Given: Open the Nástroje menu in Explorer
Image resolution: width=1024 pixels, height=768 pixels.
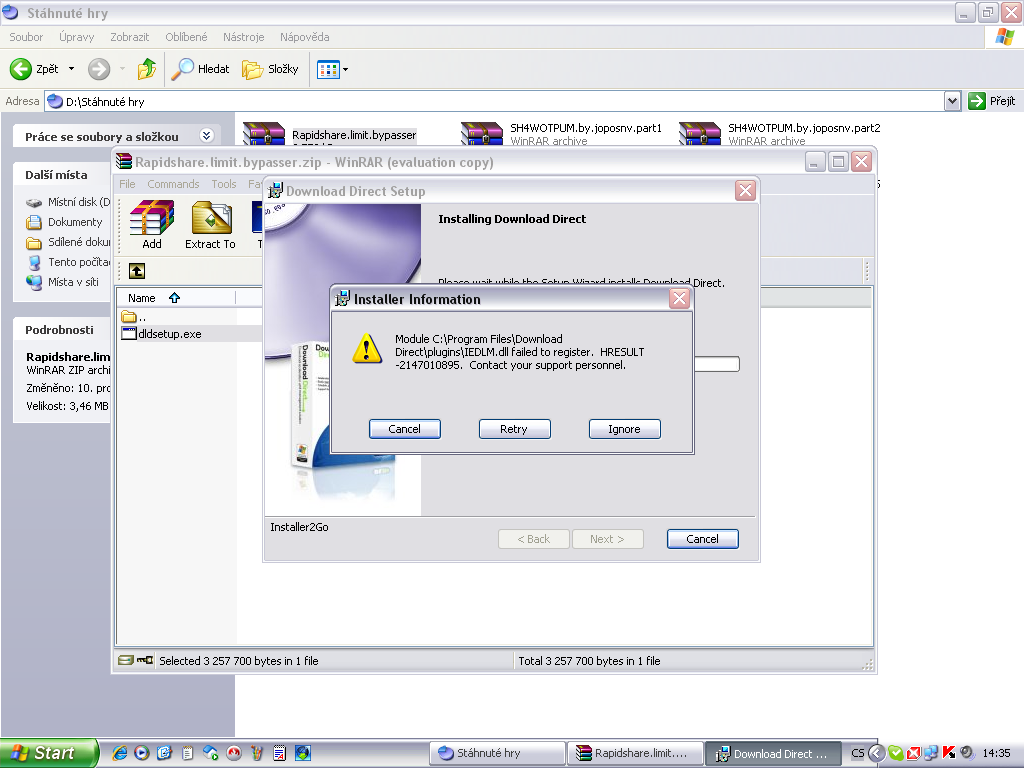Looking at the screenshot, I should [244, 37].
